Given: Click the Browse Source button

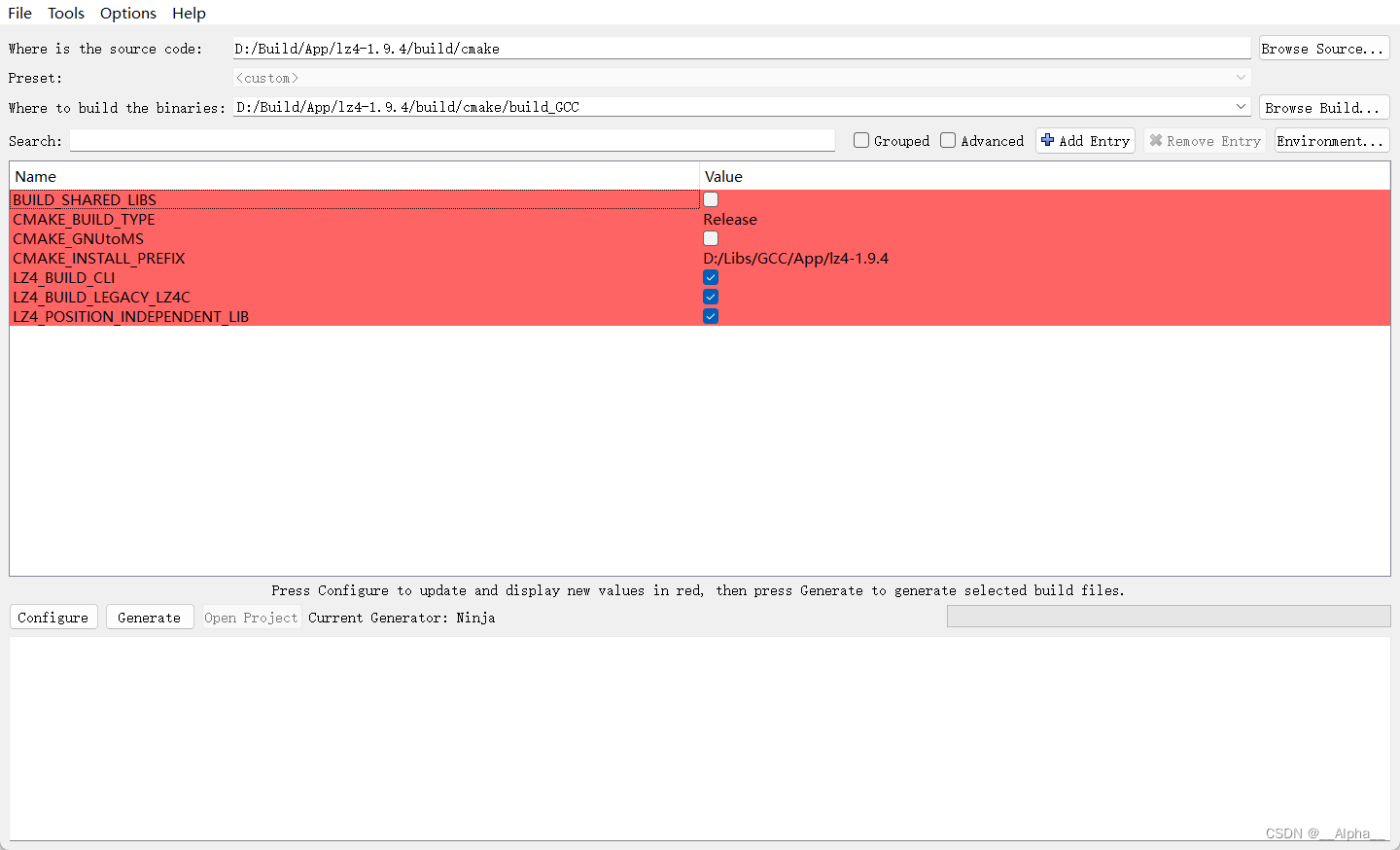Looking at the screenshot, I should pos(1323,47).
